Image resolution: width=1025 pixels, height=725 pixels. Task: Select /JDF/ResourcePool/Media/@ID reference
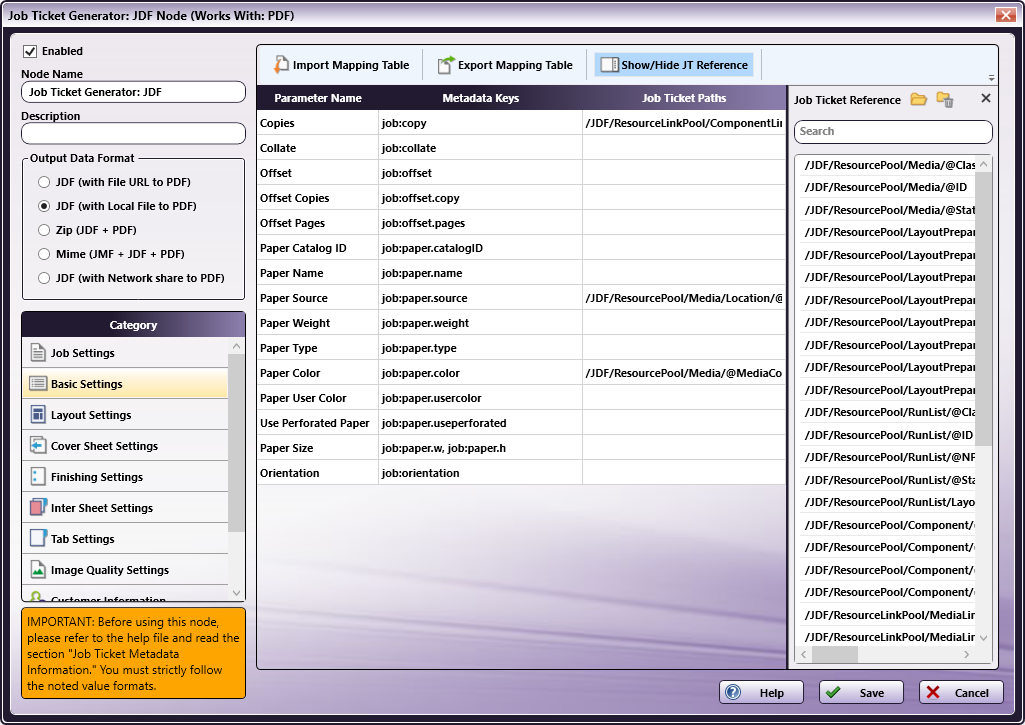pyautogui.click(x=886, y=187)
